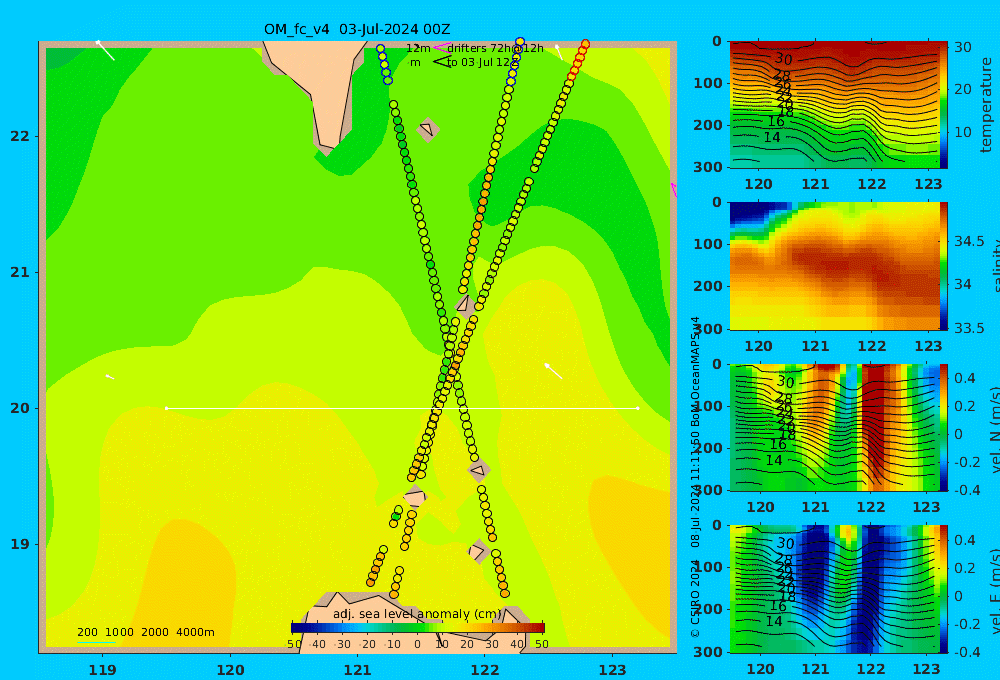Viewport: 1000px width, 680px height.
Task: Click the magenta drifter arrow in the legend
Action: pos(441,47)
